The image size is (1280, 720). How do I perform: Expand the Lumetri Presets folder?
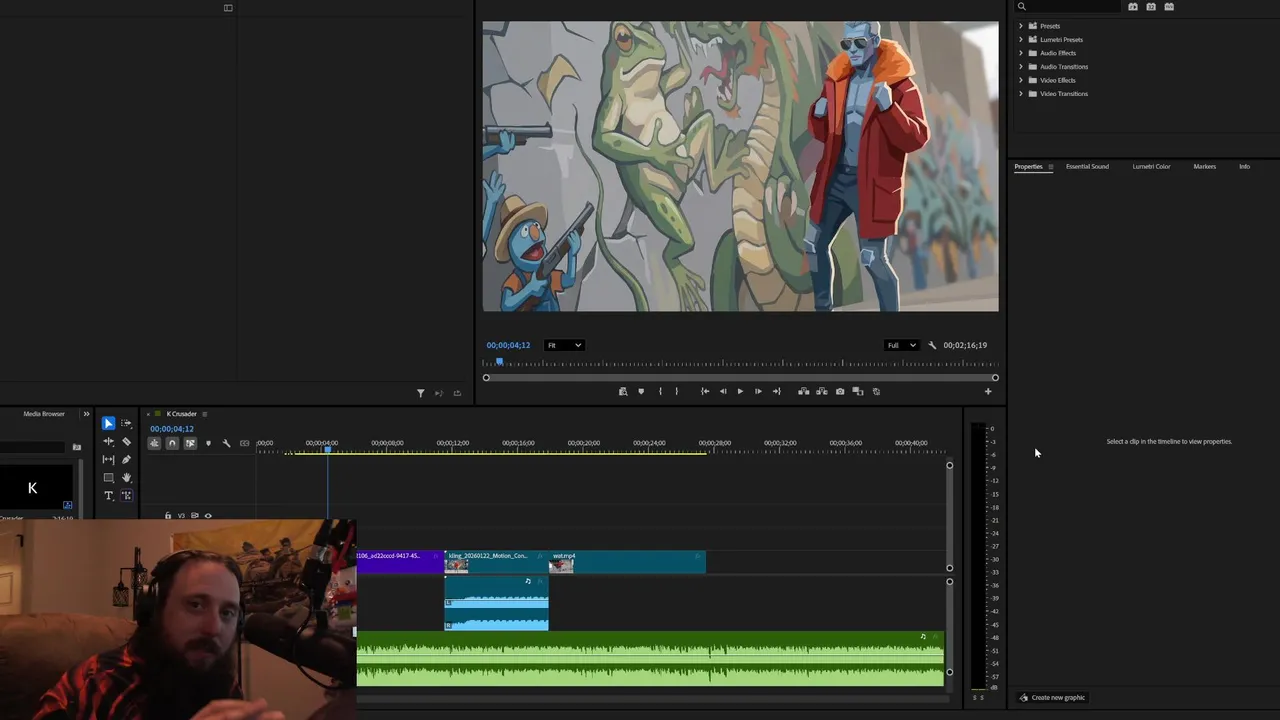click(1021, 39)
